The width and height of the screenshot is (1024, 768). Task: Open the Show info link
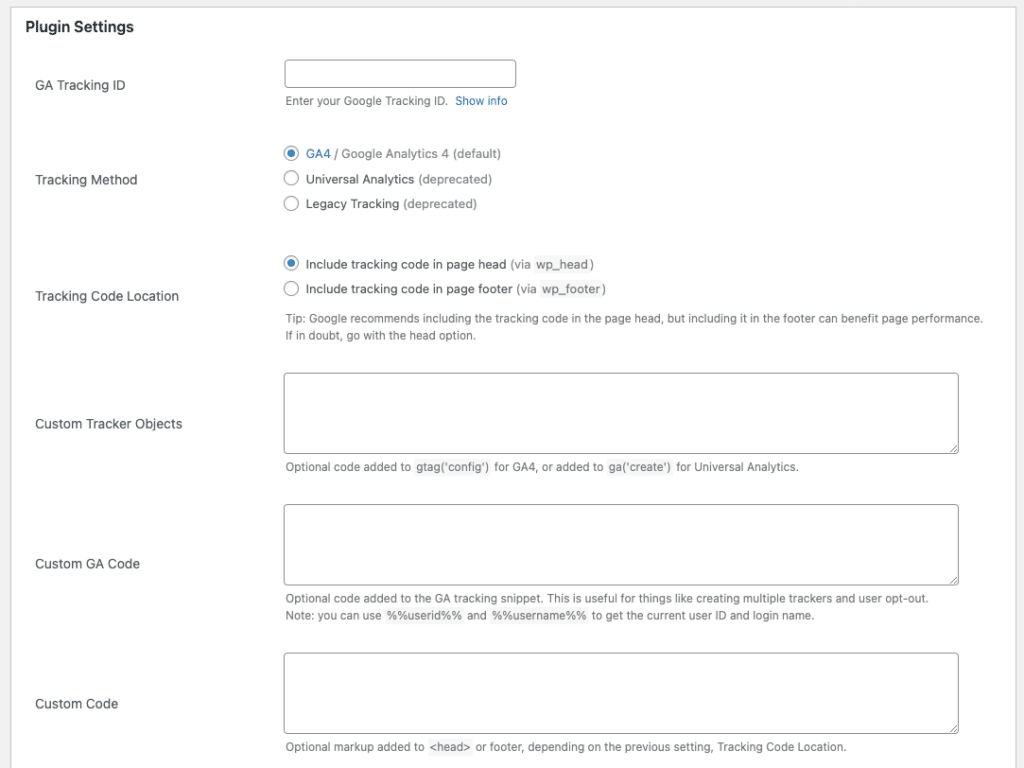pyautogui.click(x=481, y=101)
